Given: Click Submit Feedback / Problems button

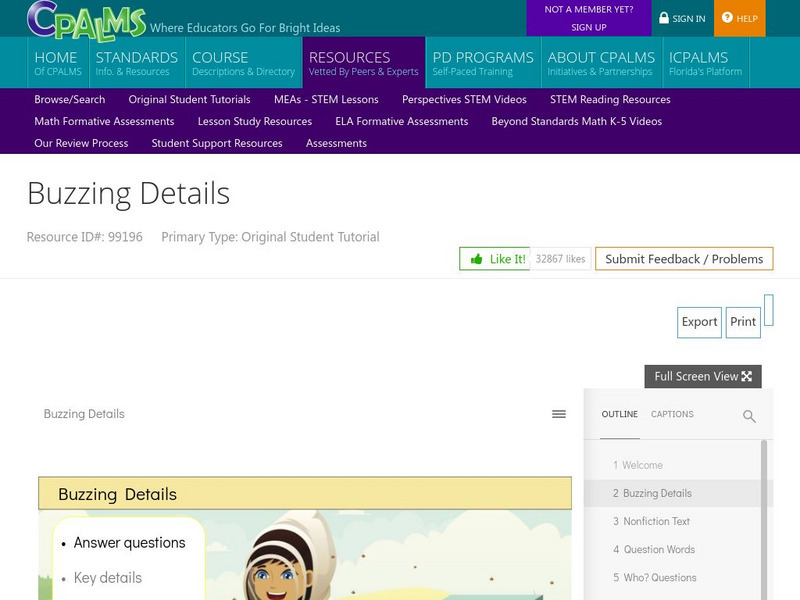Looking at the screenshot, I should click(684, 259).
